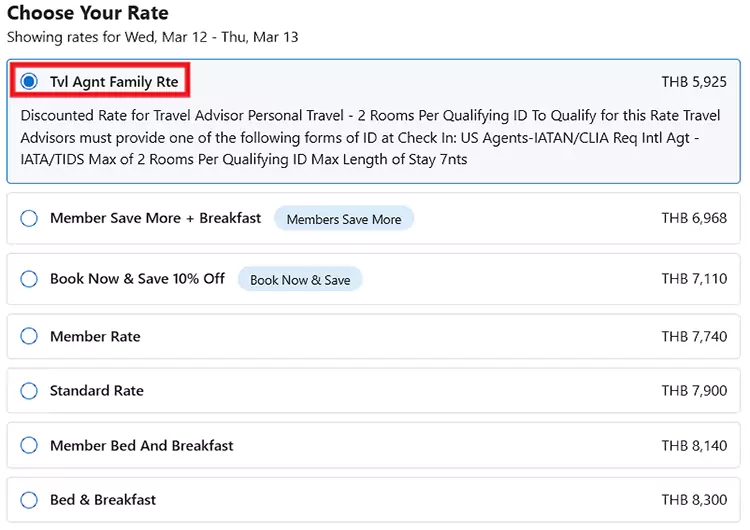Click the THB 5,925 price

694,81
